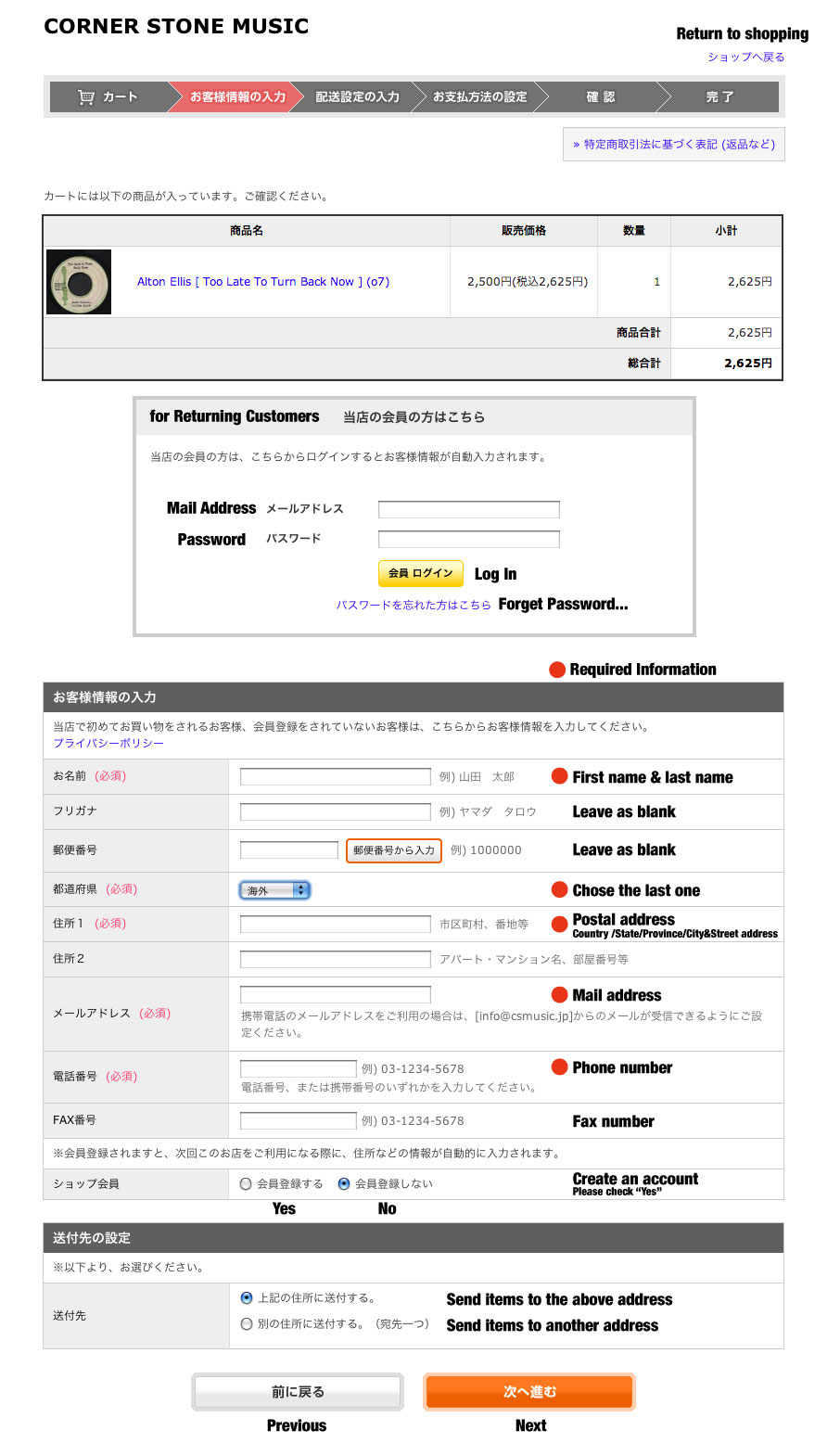Open the 都道府県 dropdown showing 海外
Screen dimensions: 840x1443
point(274,890)
